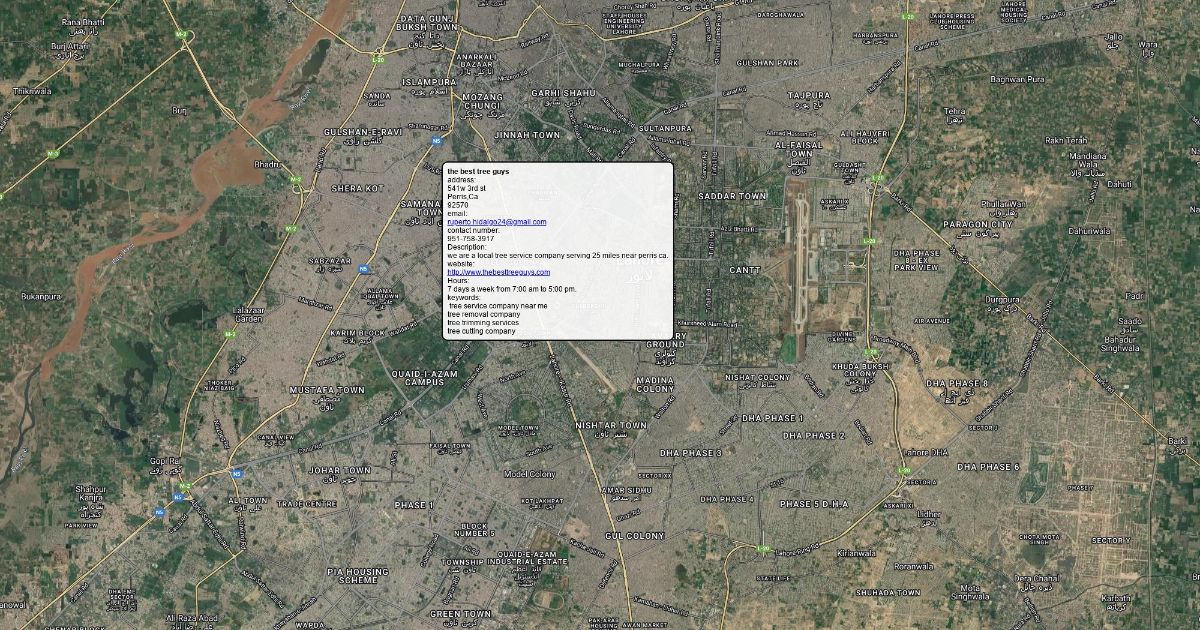Click the Saddar Town map label
The height and width of the screenshot is (630, 1200).
tap(732, 196)
